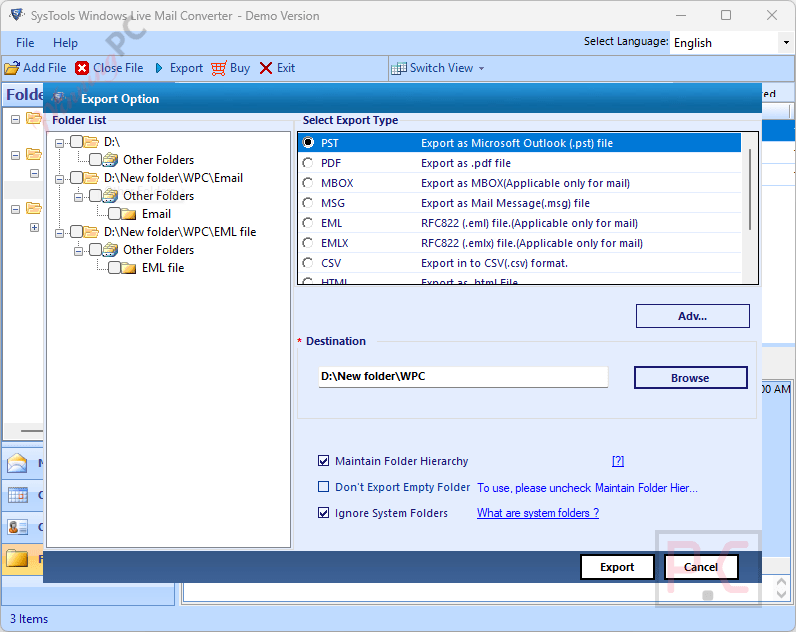Open the Select Language dropdown

pyautogui.click(x=786, y=43)
